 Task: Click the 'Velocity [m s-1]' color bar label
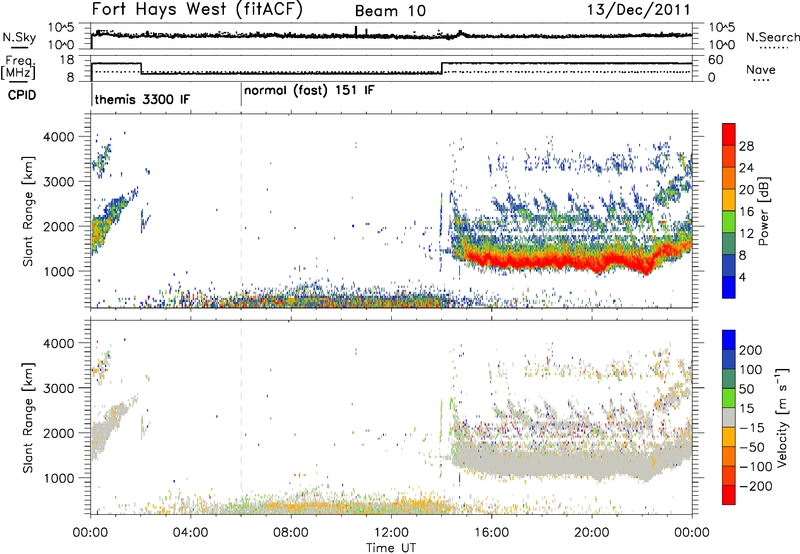(781, 418)
